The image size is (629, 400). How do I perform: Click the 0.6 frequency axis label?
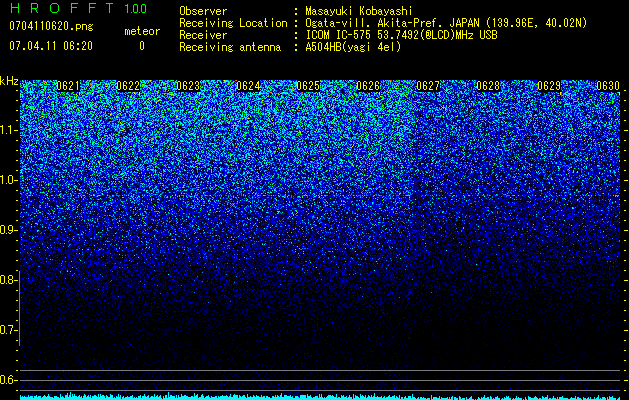(8, 380)
